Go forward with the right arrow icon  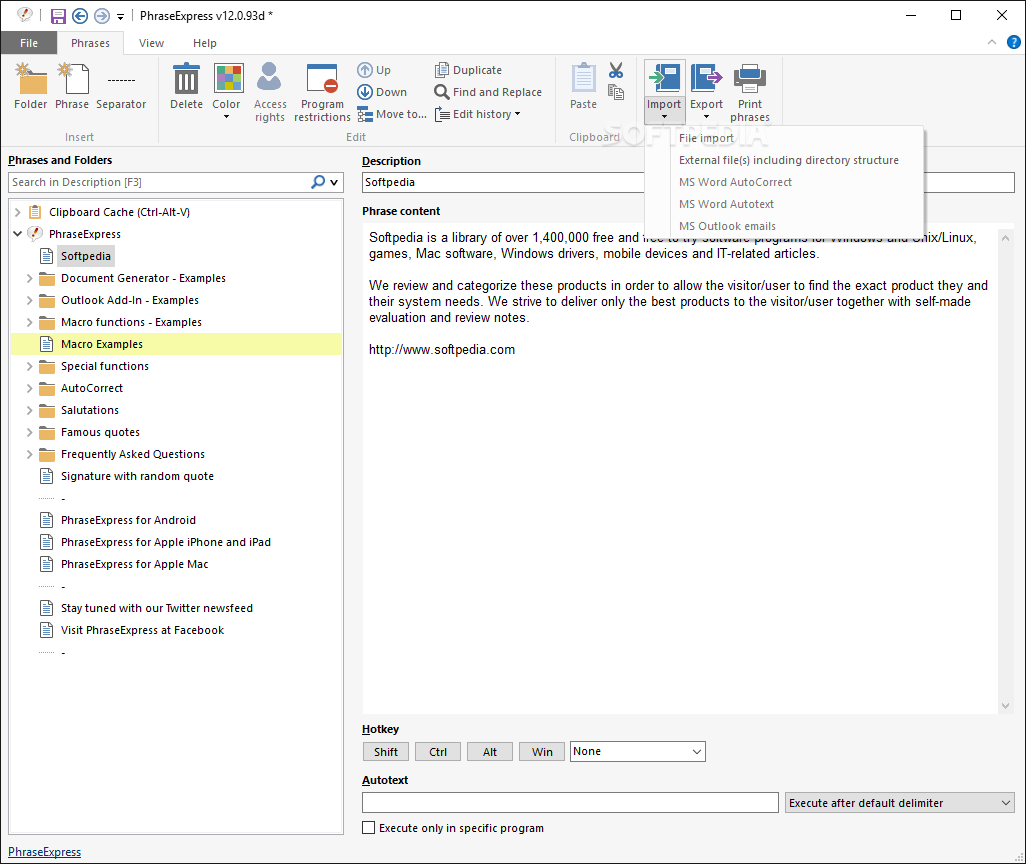(x=102, y=16)
